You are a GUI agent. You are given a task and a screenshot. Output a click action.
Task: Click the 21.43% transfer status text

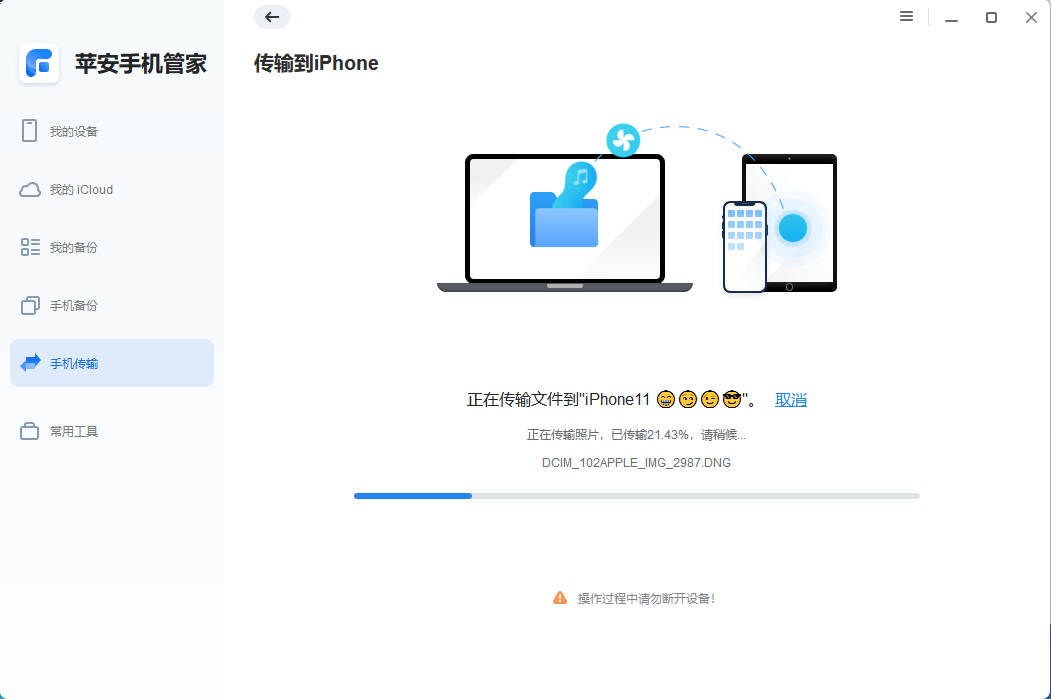[636, 433]
